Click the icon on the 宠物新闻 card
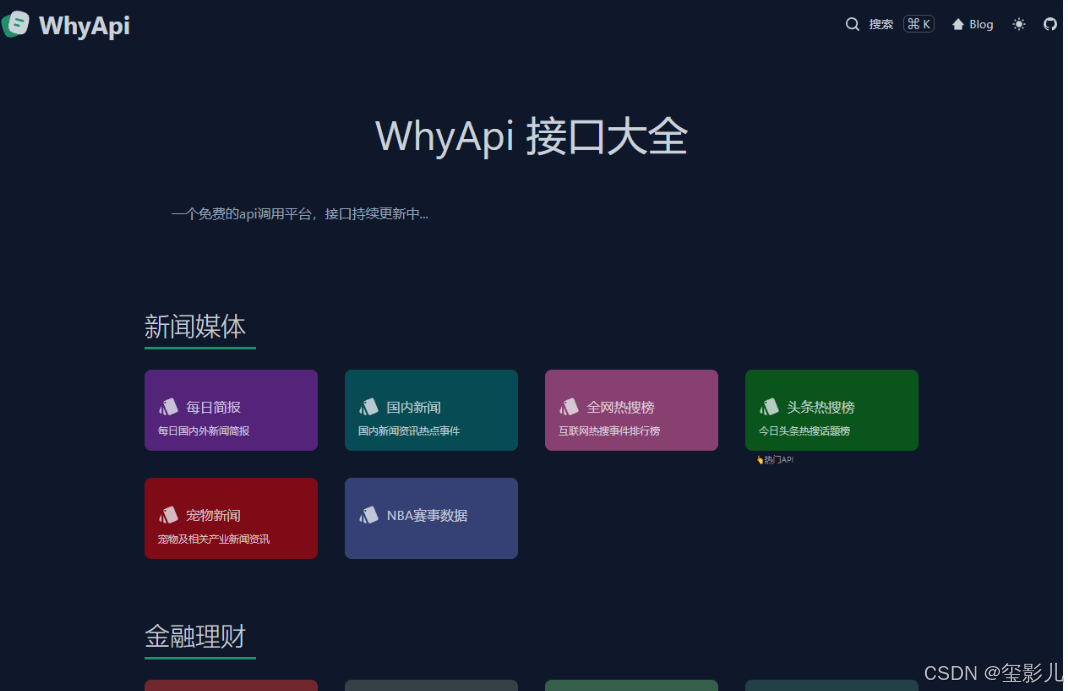1068x691 pixels. pyautogui.click(x=168, y=515)
